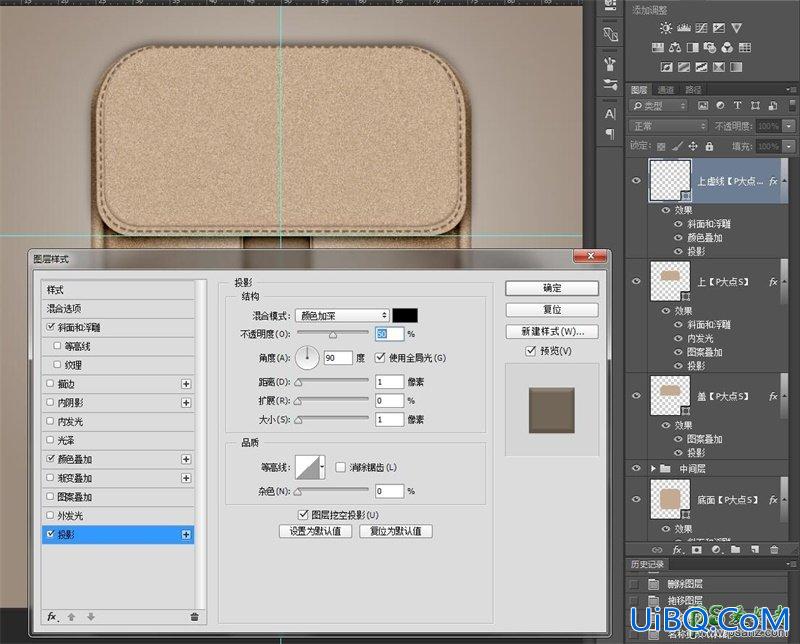Open Brush Presets panel icon

tap(610, 85)
